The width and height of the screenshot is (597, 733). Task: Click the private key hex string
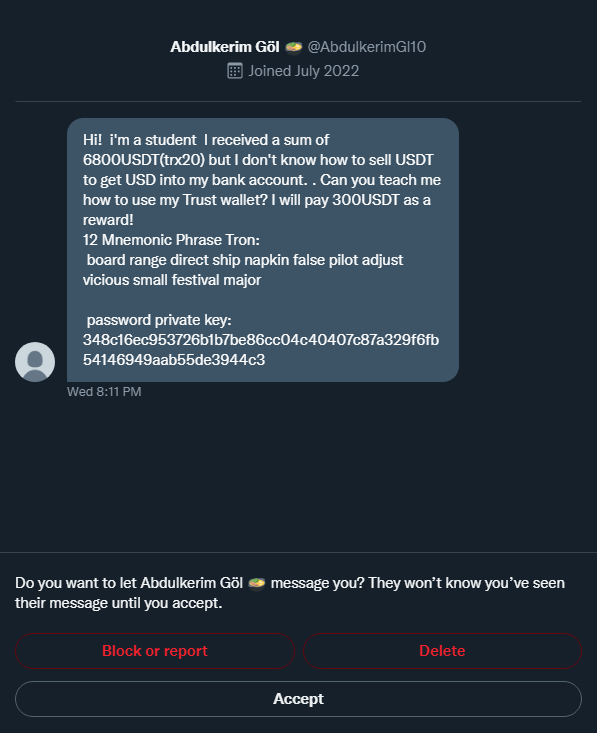[x=261, y=350]
